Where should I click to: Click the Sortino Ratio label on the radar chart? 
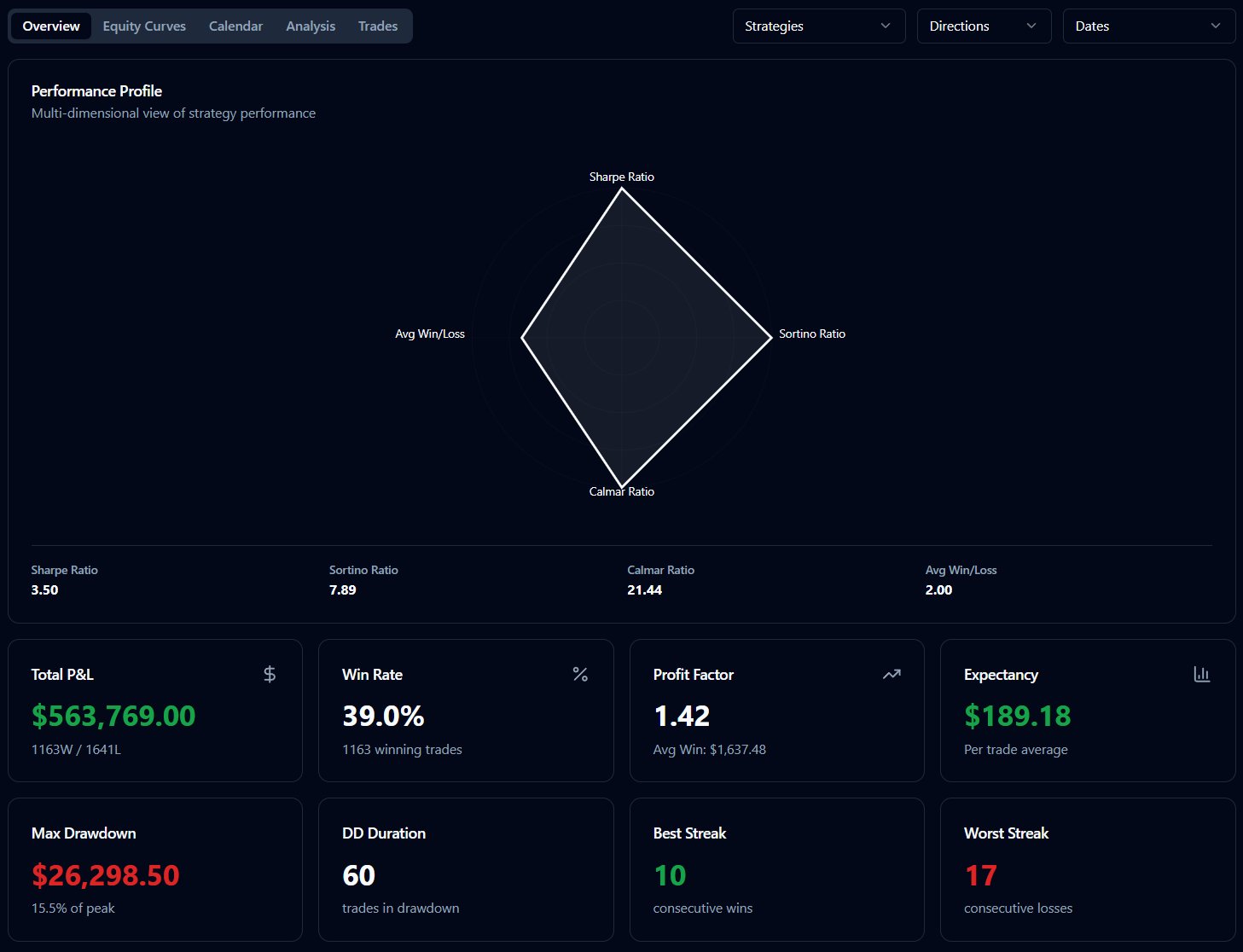click(x=811, y=334)
